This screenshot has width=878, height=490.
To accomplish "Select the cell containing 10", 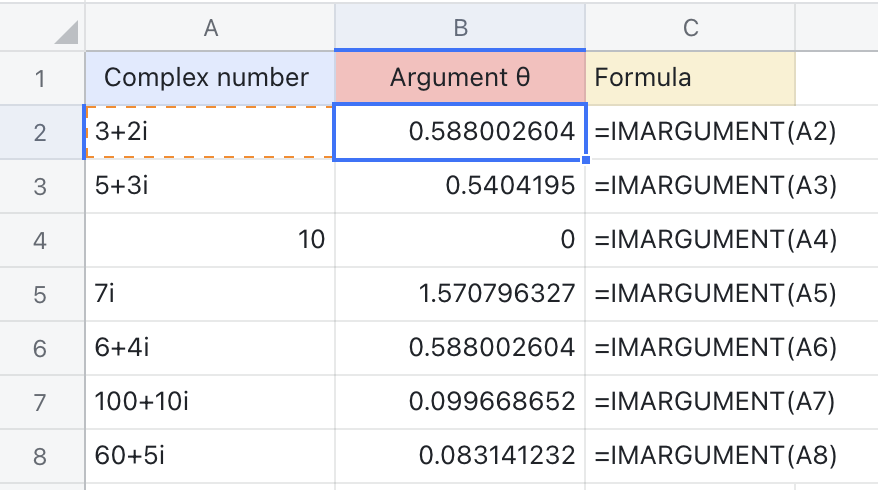I will pos(210,240).
